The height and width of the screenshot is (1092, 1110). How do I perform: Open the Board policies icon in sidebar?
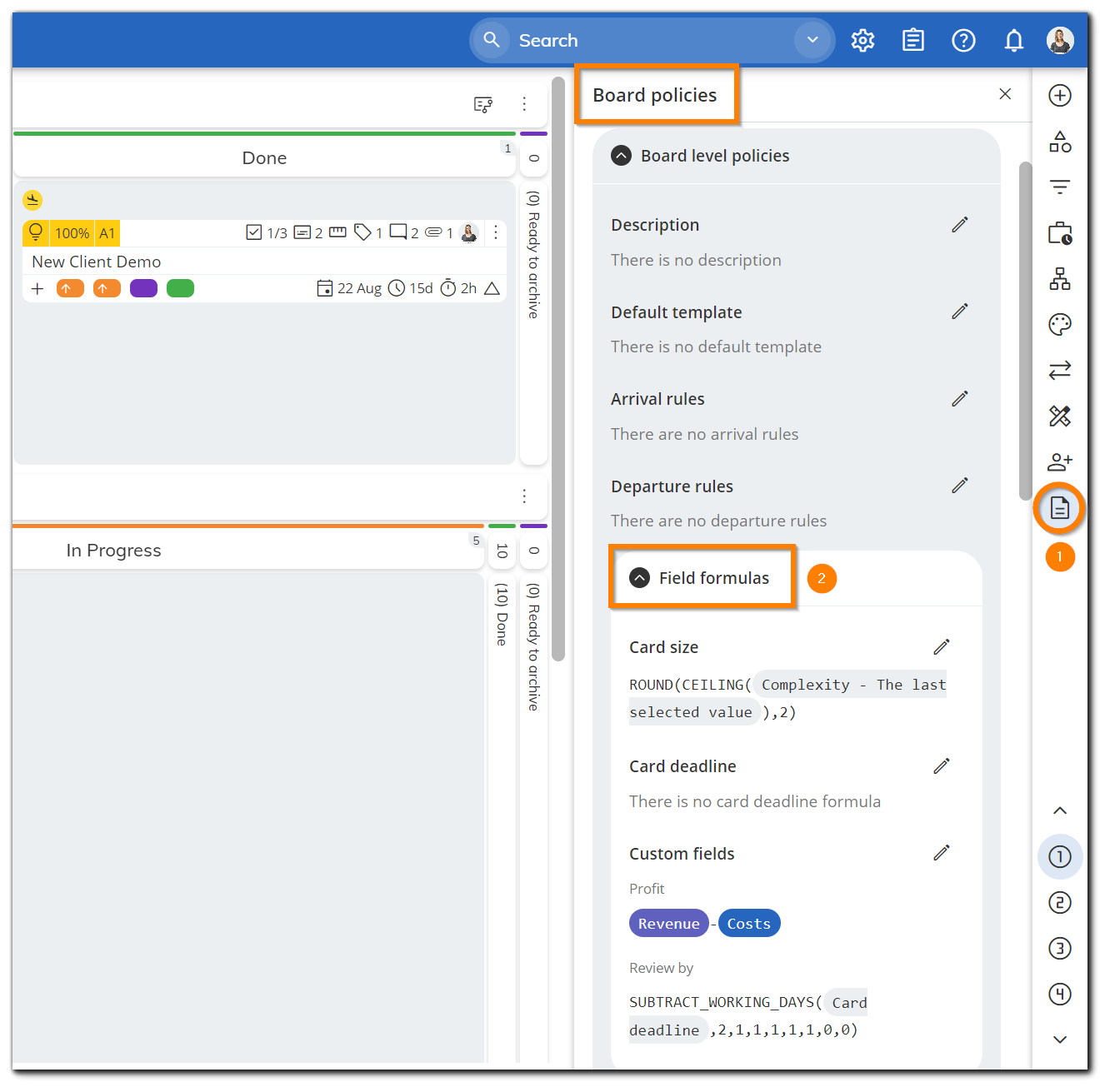(1059, 507)
